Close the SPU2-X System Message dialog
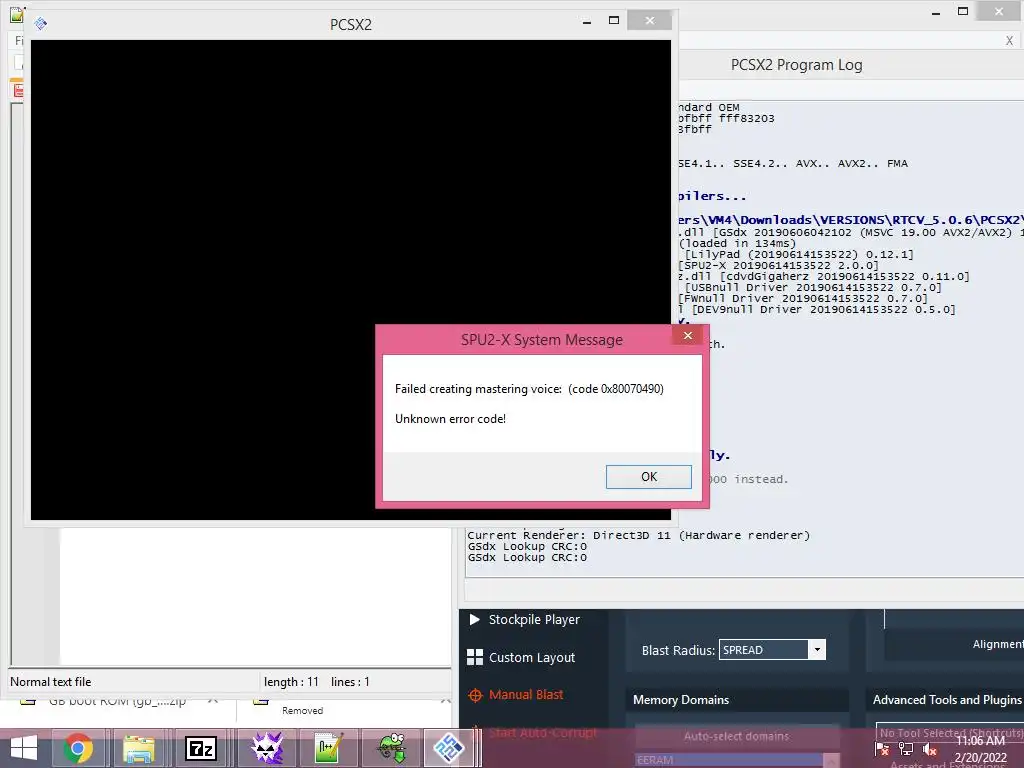Image resolution: width=1024 pixels, height=768 pixels. coord(688,336)
